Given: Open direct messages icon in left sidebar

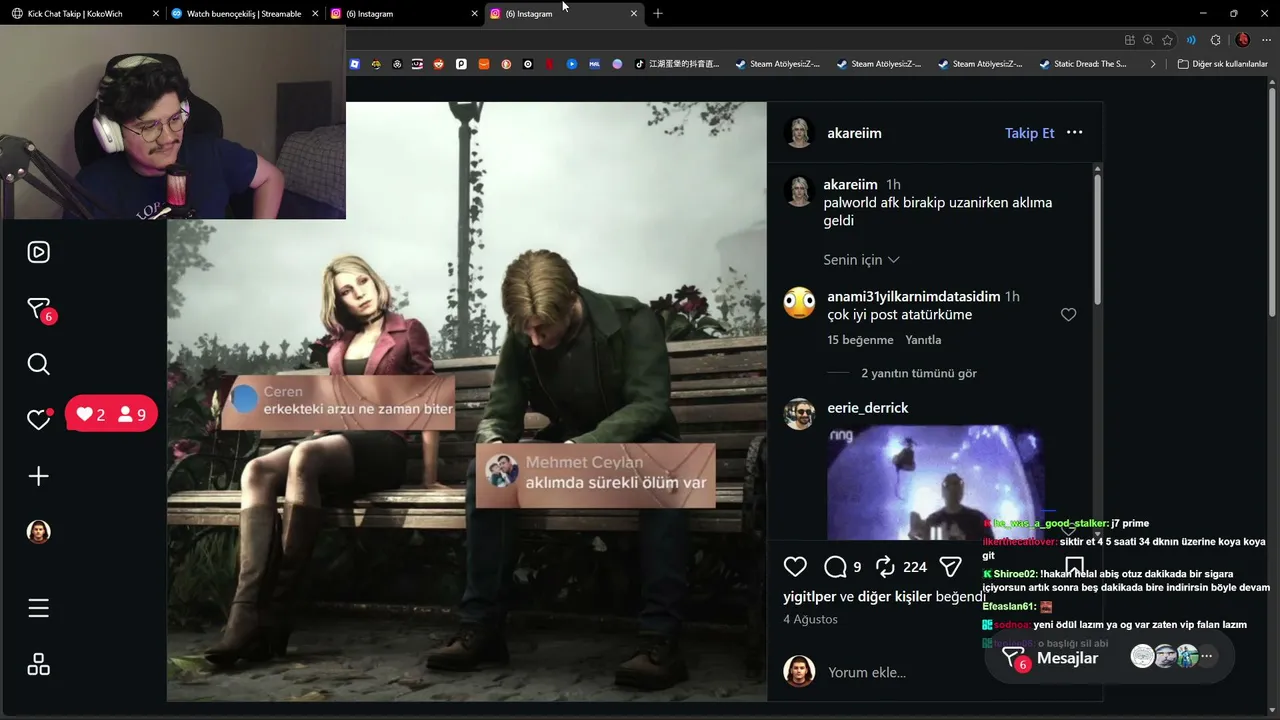Looking at the screenshot, I should pyautogui.click(x=38, y=309).
